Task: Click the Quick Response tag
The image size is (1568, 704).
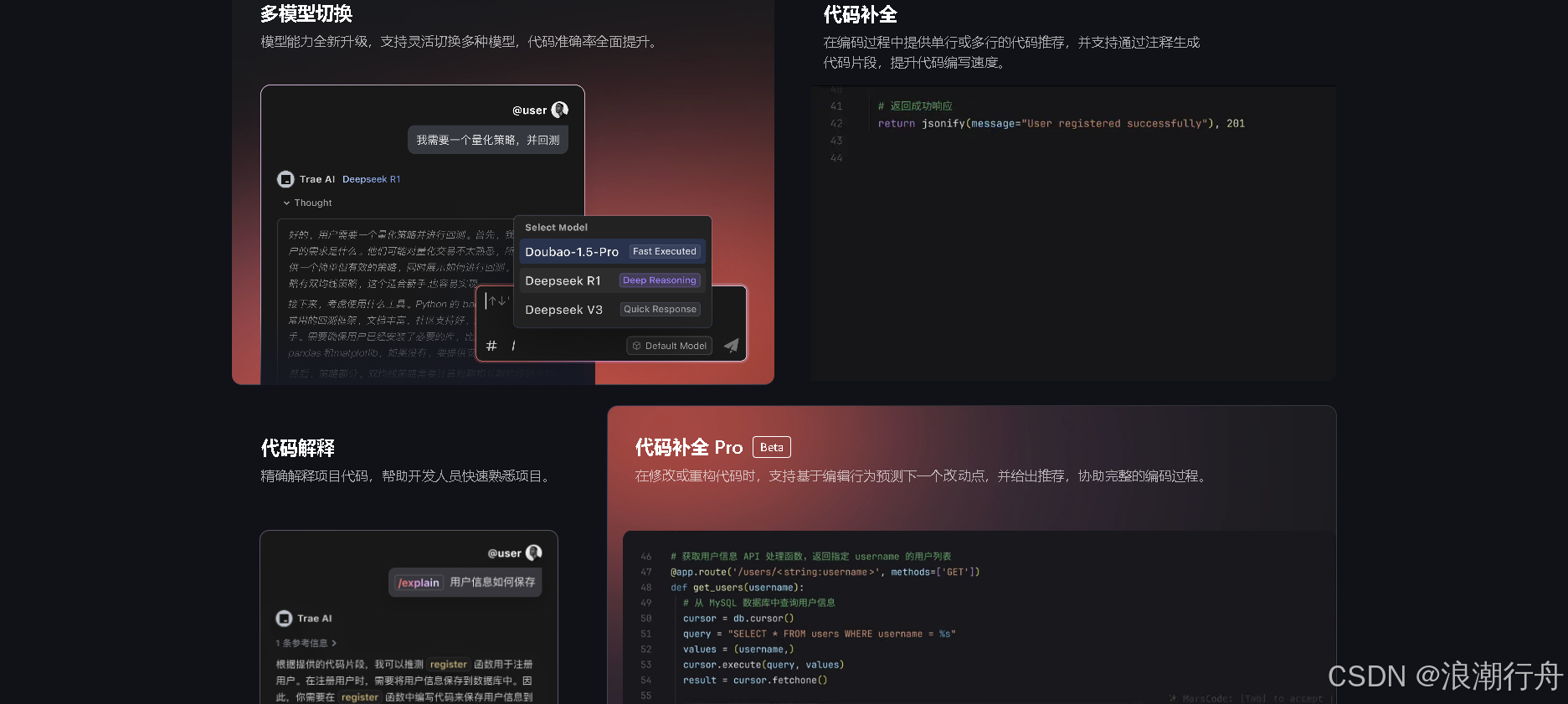Action: [x=660, y=309]
